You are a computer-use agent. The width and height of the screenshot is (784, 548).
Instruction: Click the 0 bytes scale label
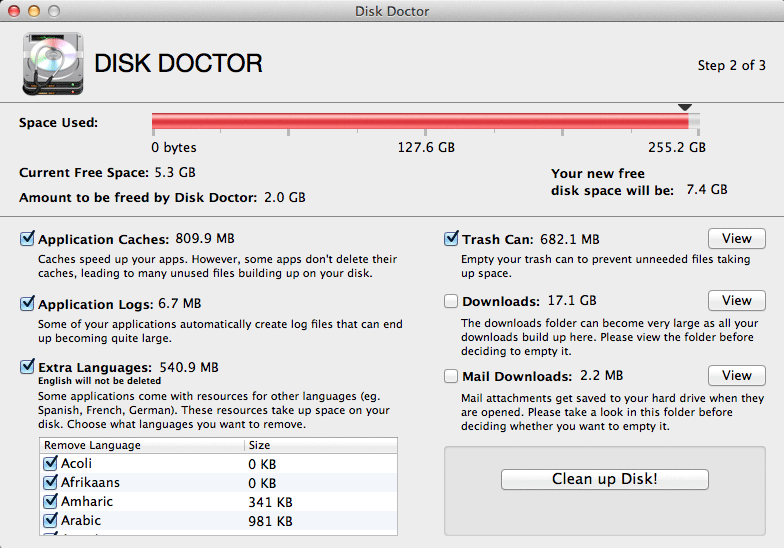tap(174, 148)
